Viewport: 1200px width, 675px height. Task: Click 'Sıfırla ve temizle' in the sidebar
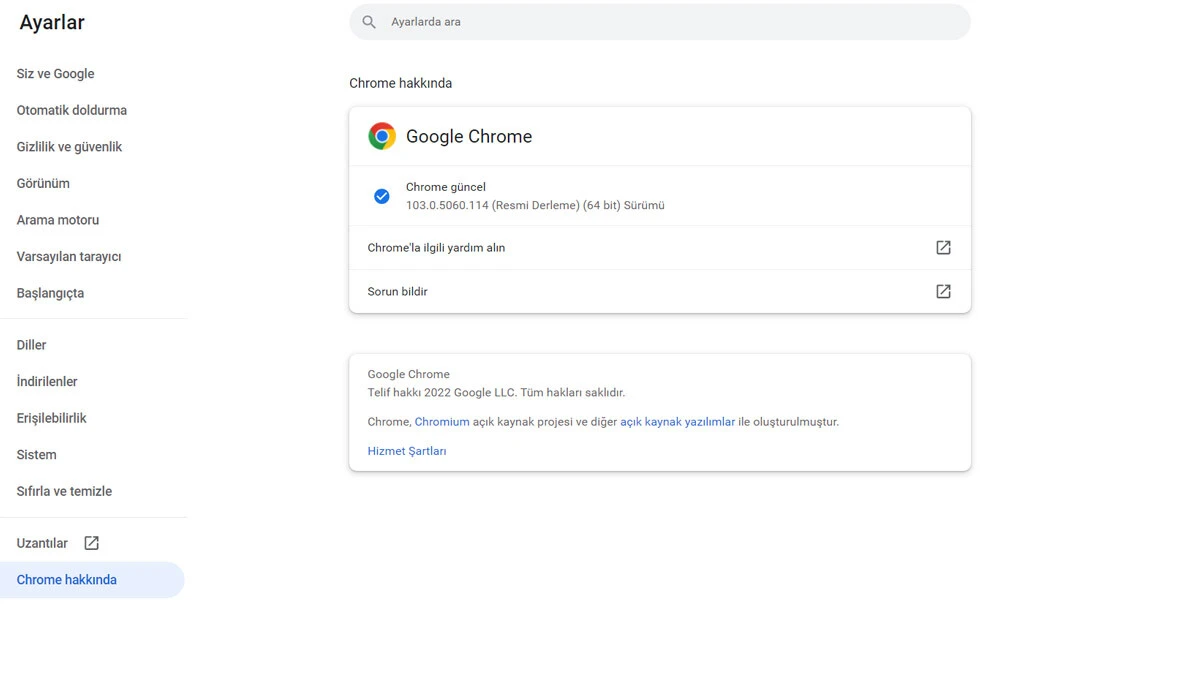click(x=63, y=491)
